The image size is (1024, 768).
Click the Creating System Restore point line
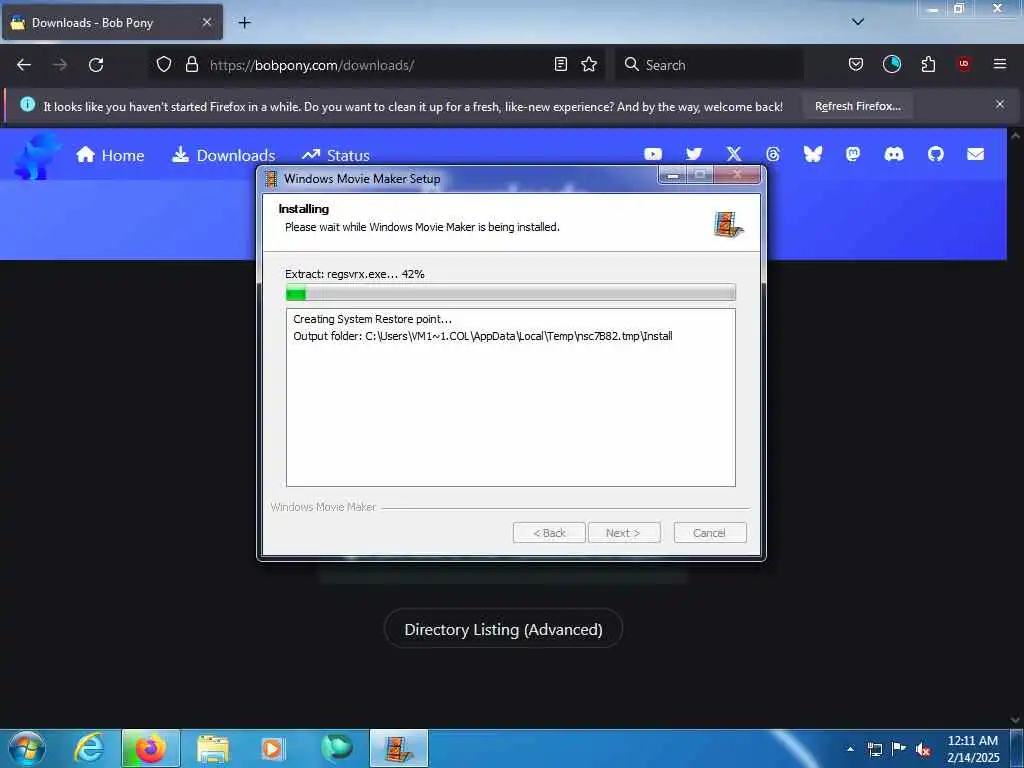click(372, 319)
